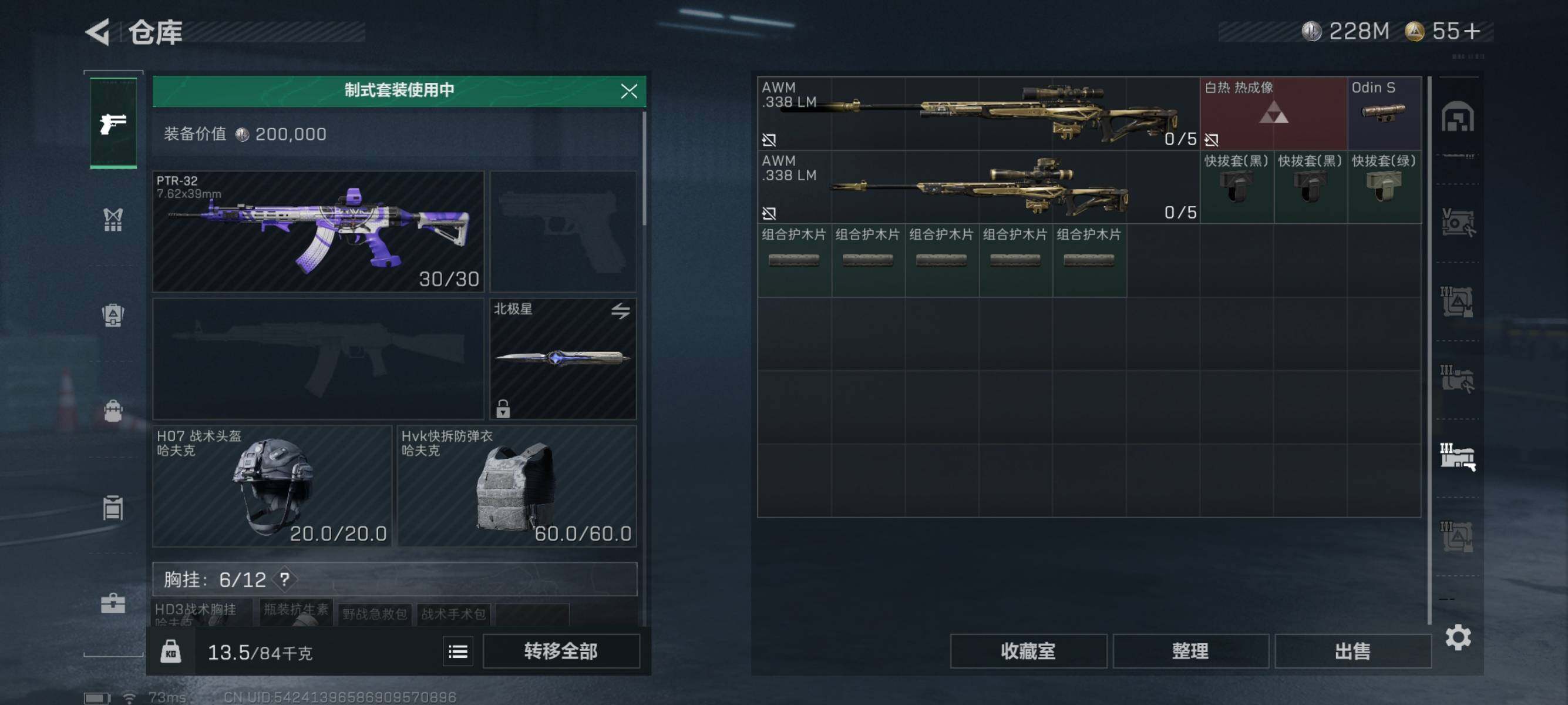Click the 转移全部 button
The image size is (1568, 705).
pos(561,652)
